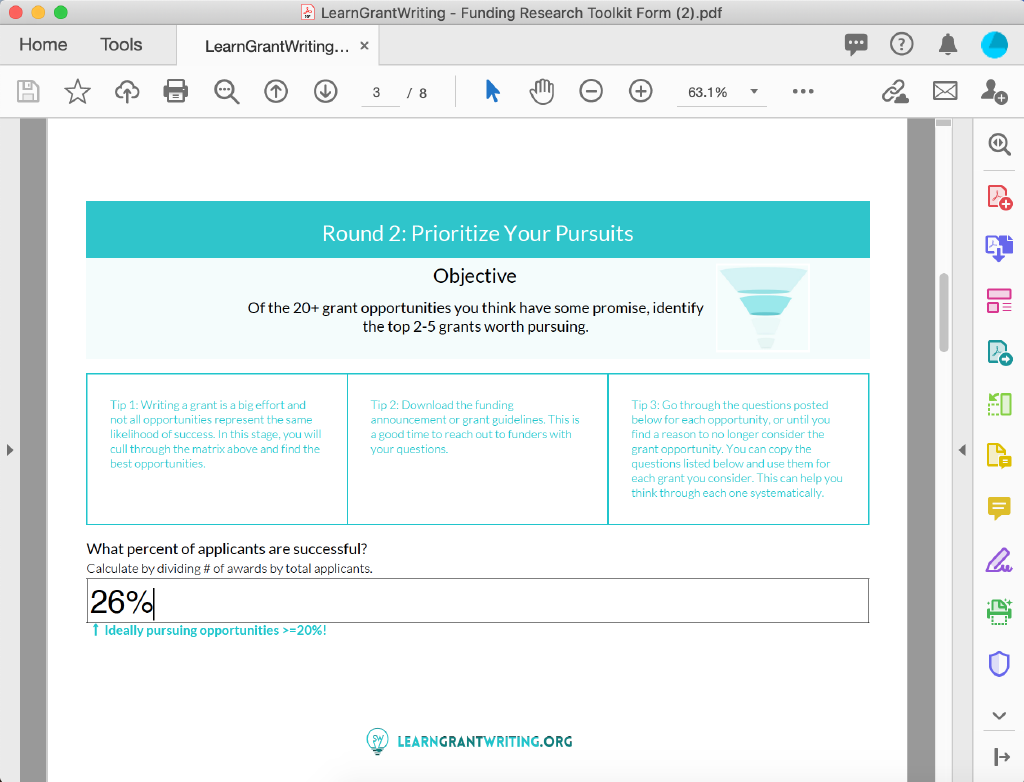Expand more tools with the ellipsis
This screenshot has height=782, width=1024.
[x=802, y=91]
